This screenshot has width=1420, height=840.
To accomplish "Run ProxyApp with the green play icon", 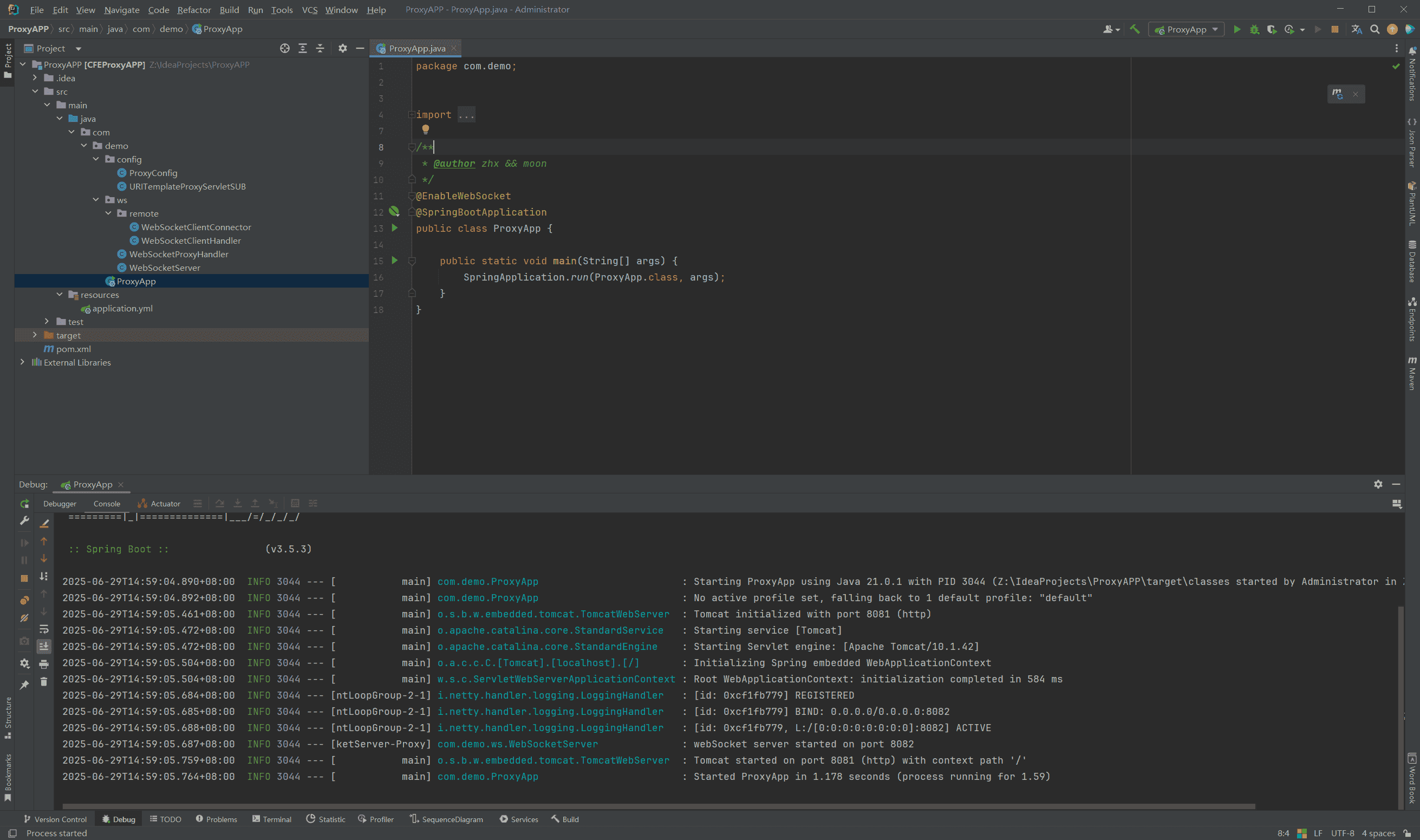I will [x=1236, y=29].
